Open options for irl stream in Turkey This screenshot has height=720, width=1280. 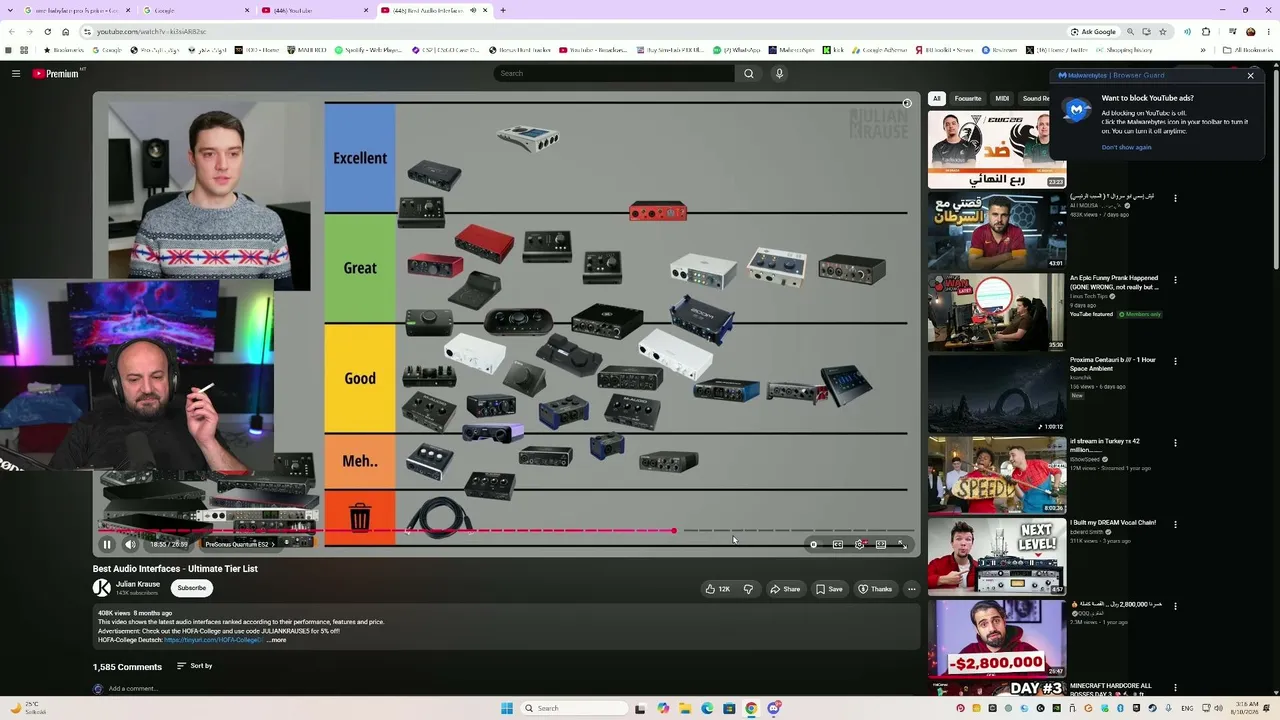[1175, 443]
